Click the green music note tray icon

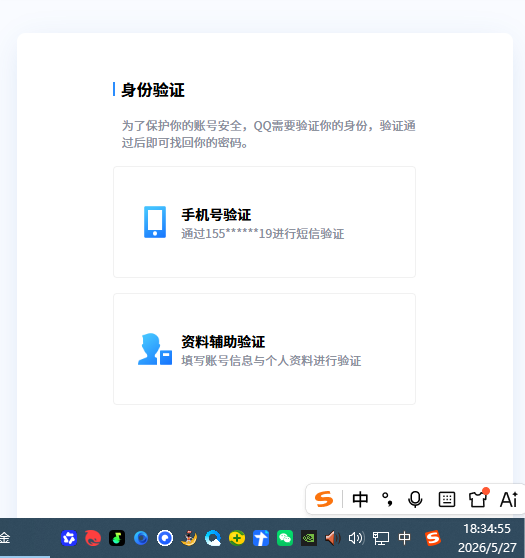tap(117, 538)
